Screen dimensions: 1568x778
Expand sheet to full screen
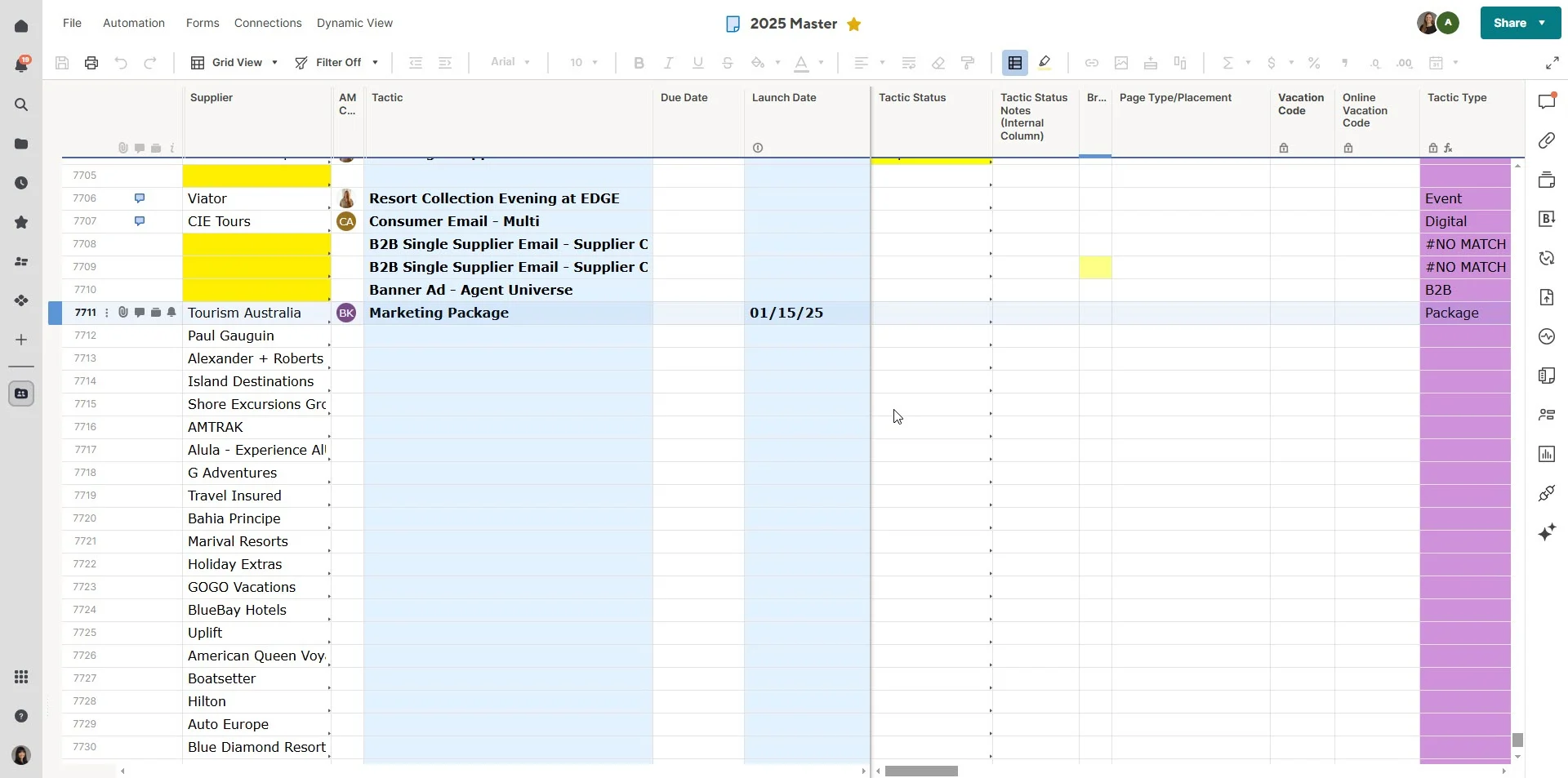click(1552, 63)
